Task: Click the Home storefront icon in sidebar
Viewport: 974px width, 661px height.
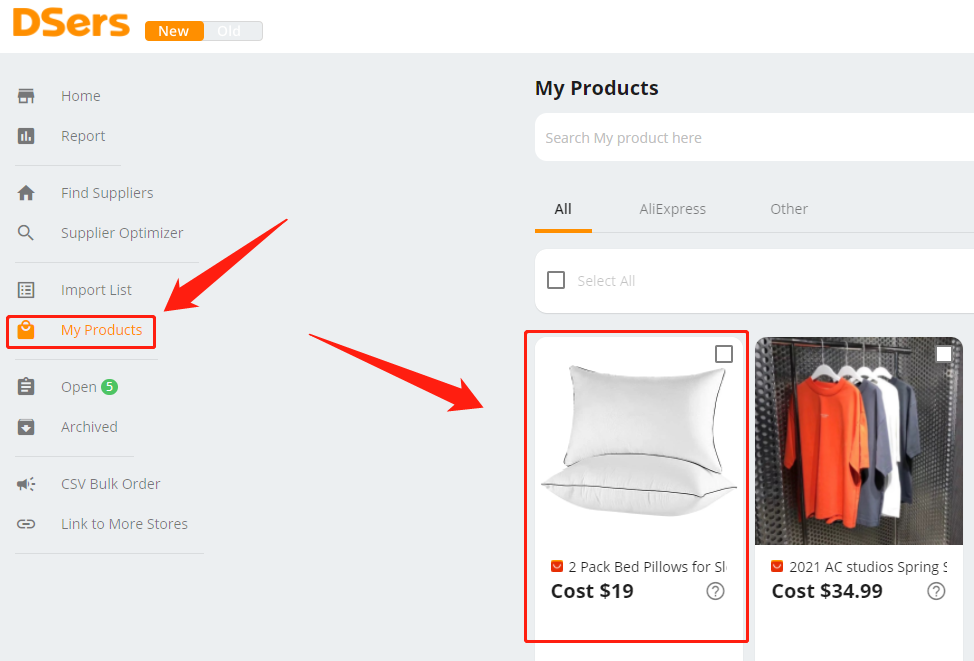Action: click(26, 96)
